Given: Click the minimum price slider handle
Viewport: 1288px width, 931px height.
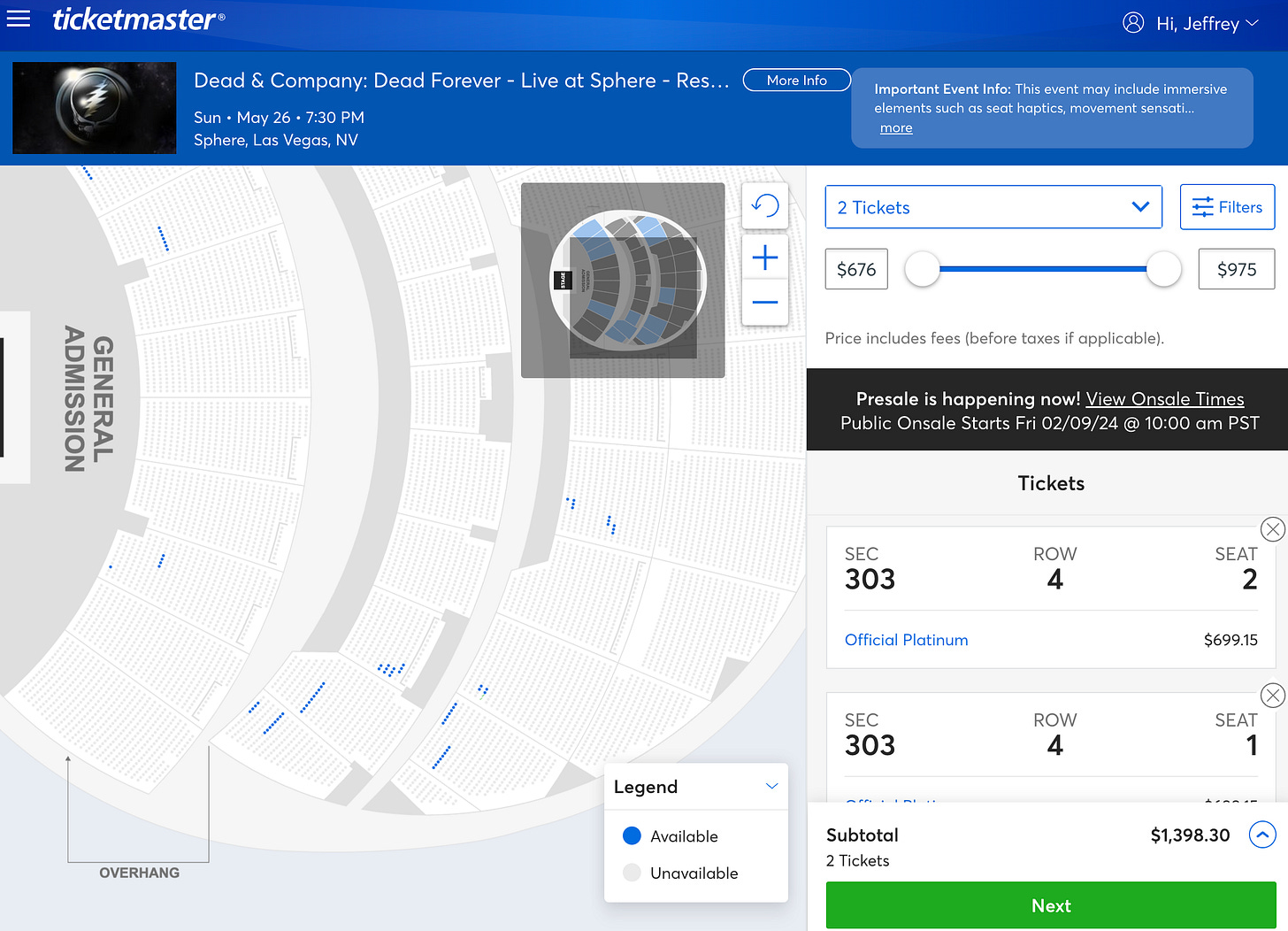Looking at the screenshot, I should coord(922,269).
